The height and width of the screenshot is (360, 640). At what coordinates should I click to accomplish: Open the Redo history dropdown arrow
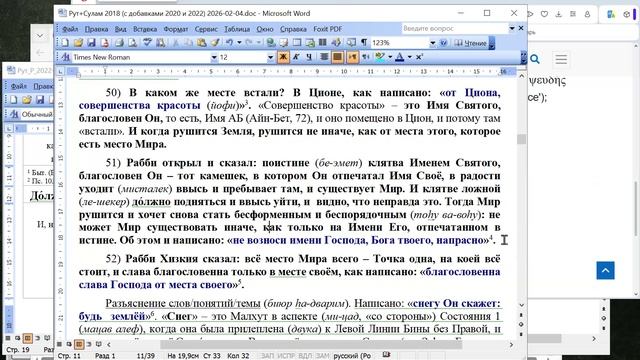click(x=258, y=42)
